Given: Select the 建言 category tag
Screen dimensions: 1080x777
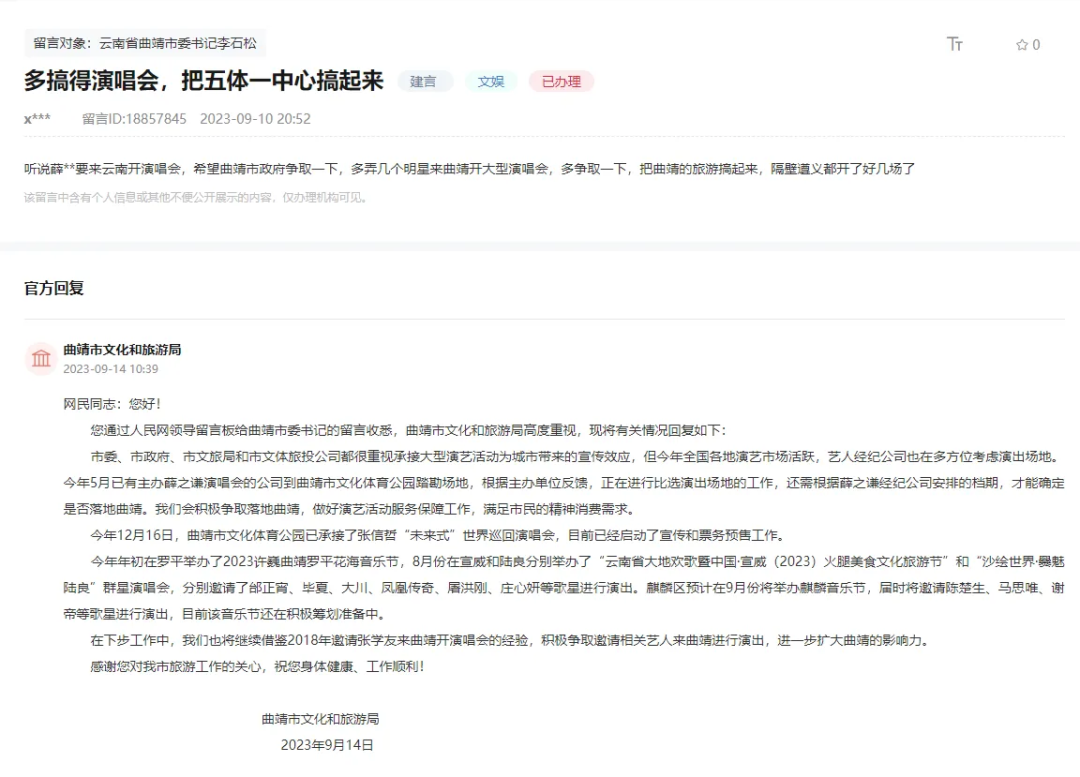Looking at the screenshot, I should (x=425, y=82).
